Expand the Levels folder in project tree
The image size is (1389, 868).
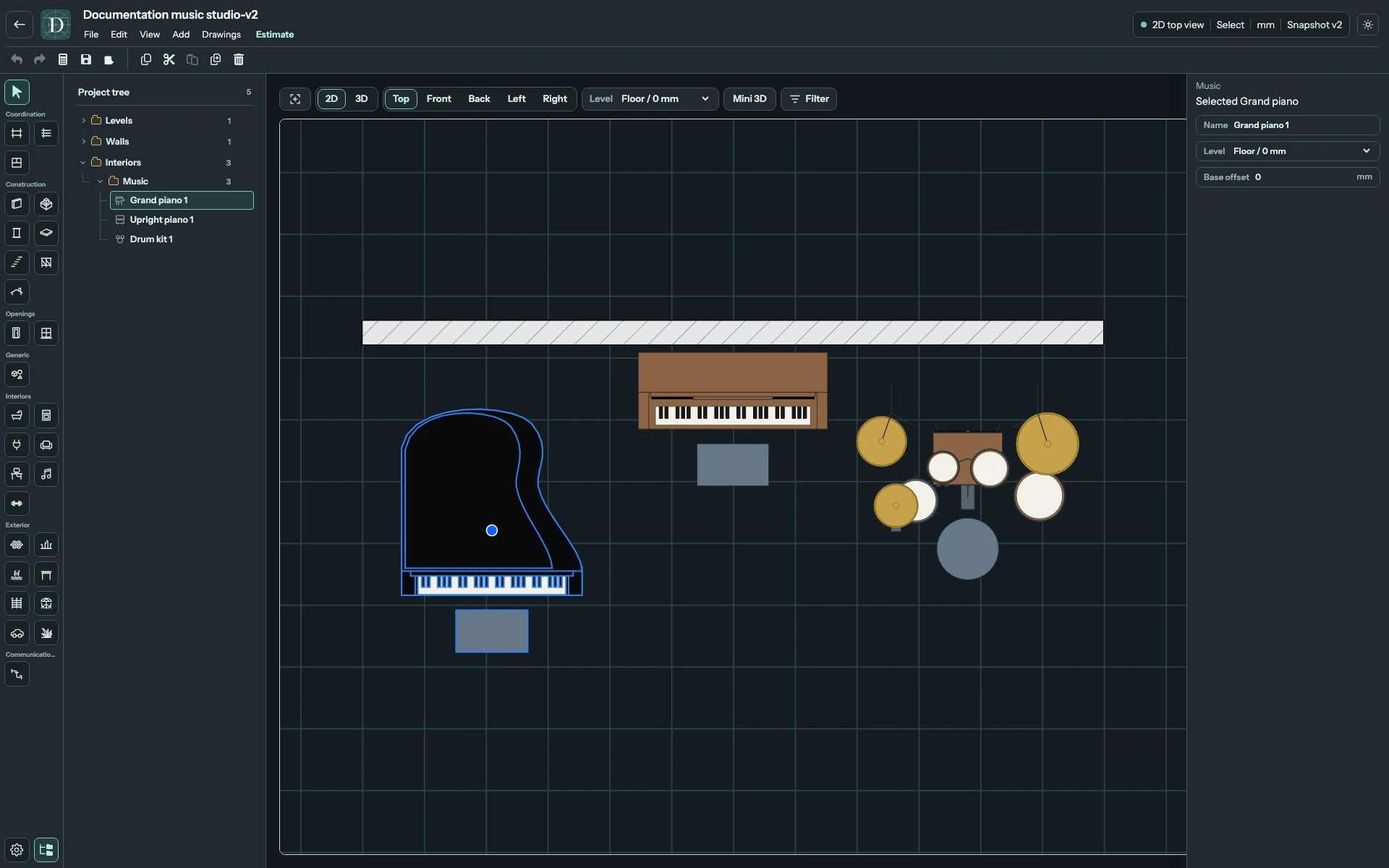click(84, 121)
